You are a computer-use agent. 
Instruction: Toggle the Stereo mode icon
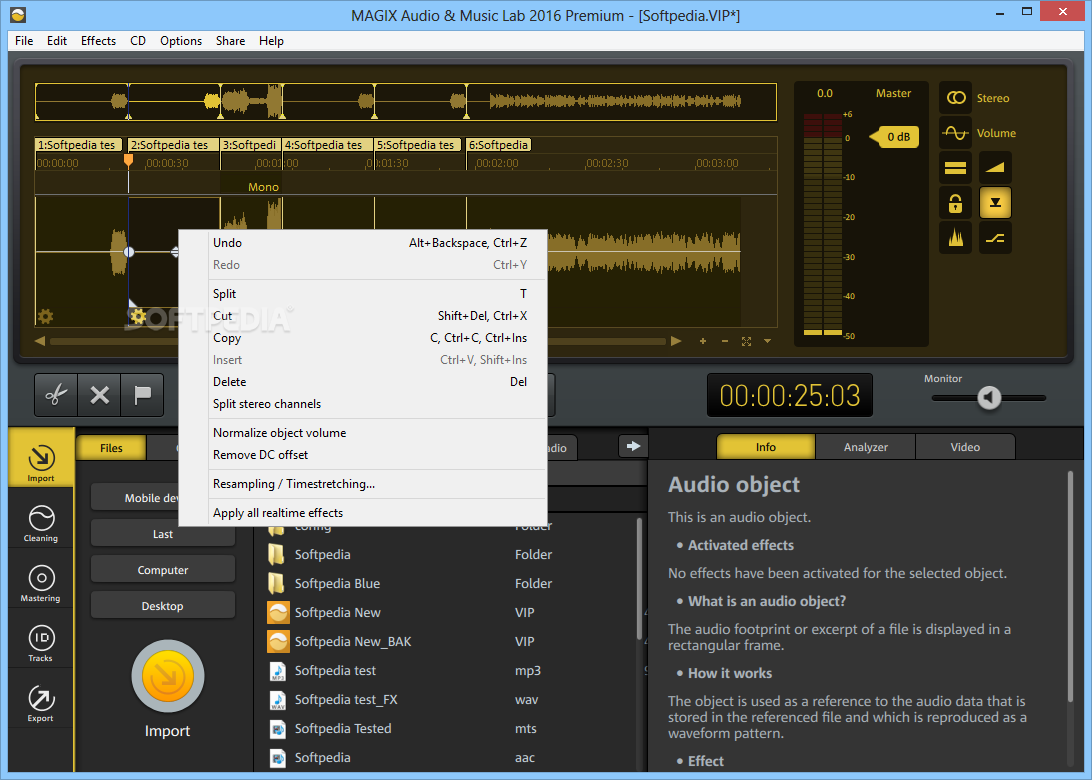pos(956,98)
